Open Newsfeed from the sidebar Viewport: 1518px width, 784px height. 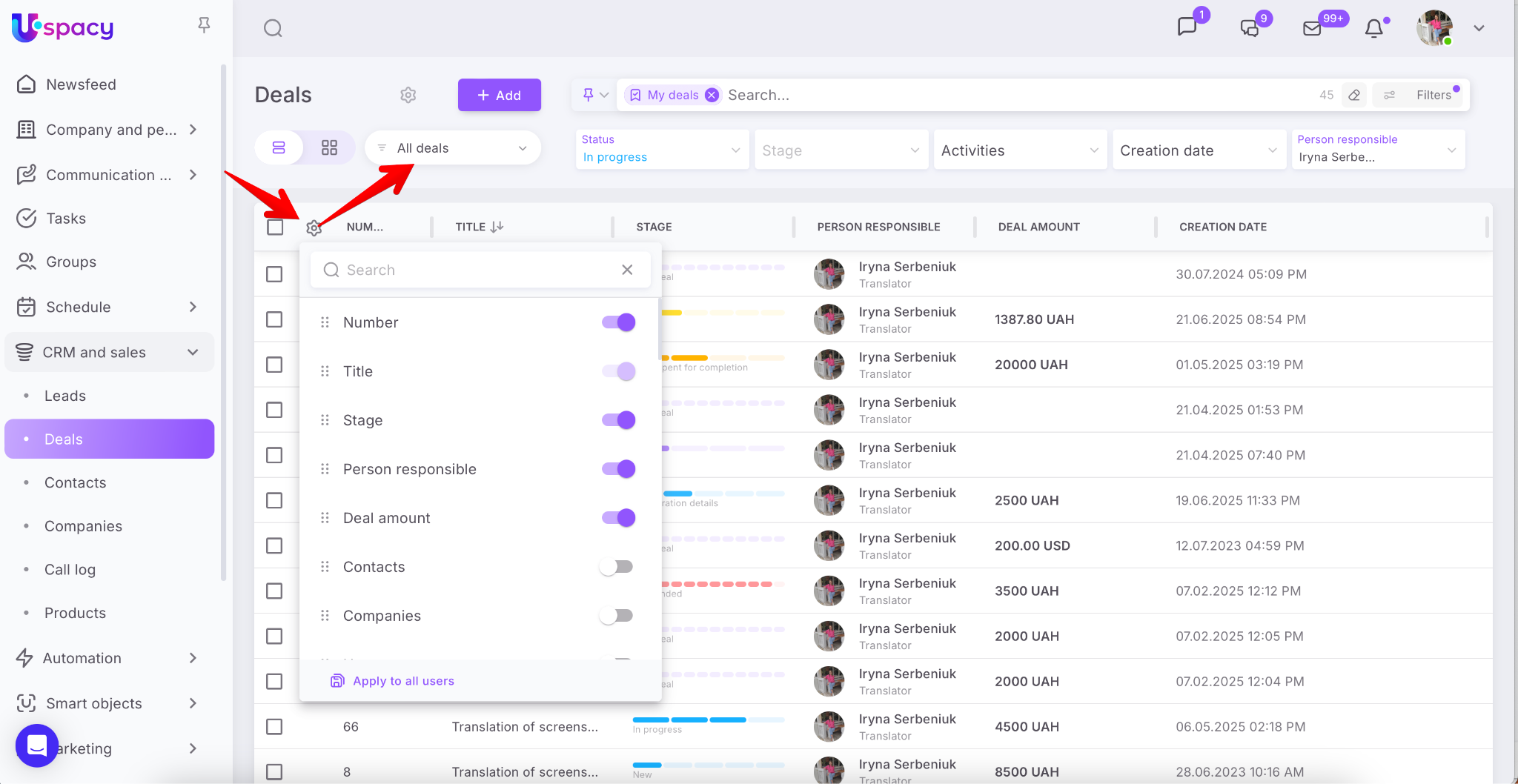[81, 84]
